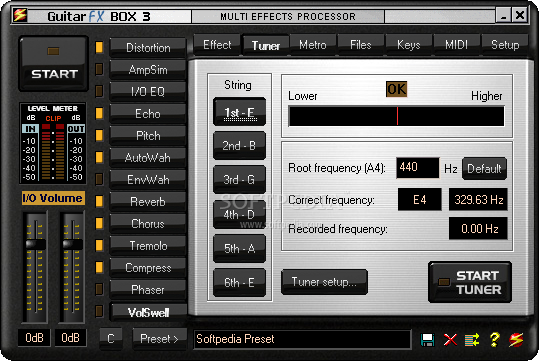Toggle the Reverb effect LED
The width and height of the screenshot is (539, 361).
click(99, 201)
